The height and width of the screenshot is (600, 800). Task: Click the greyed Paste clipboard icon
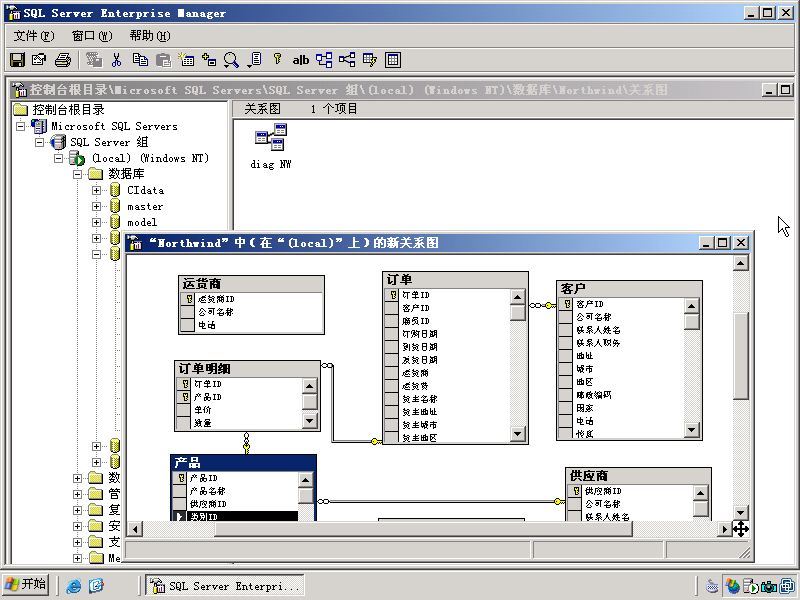click(163, 60)
